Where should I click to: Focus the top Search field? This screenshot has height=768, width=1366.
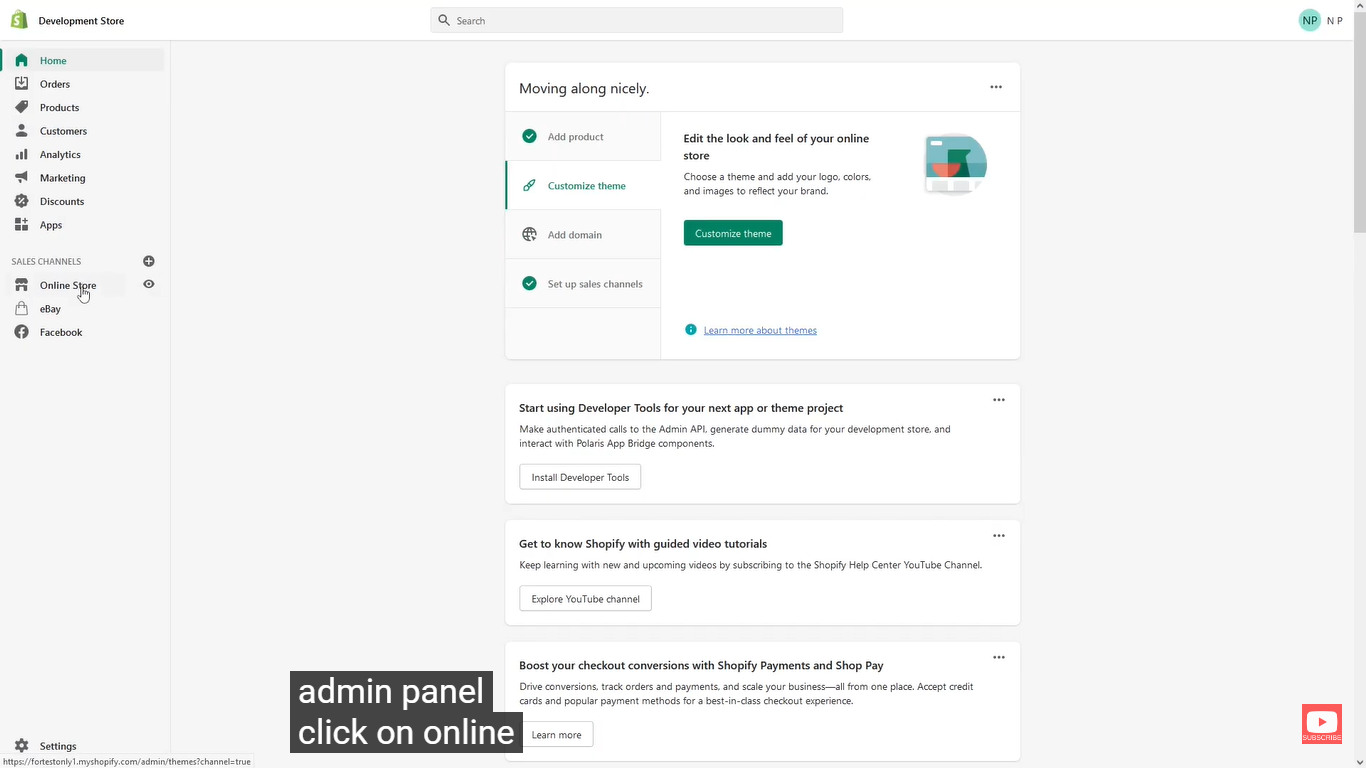637,20
